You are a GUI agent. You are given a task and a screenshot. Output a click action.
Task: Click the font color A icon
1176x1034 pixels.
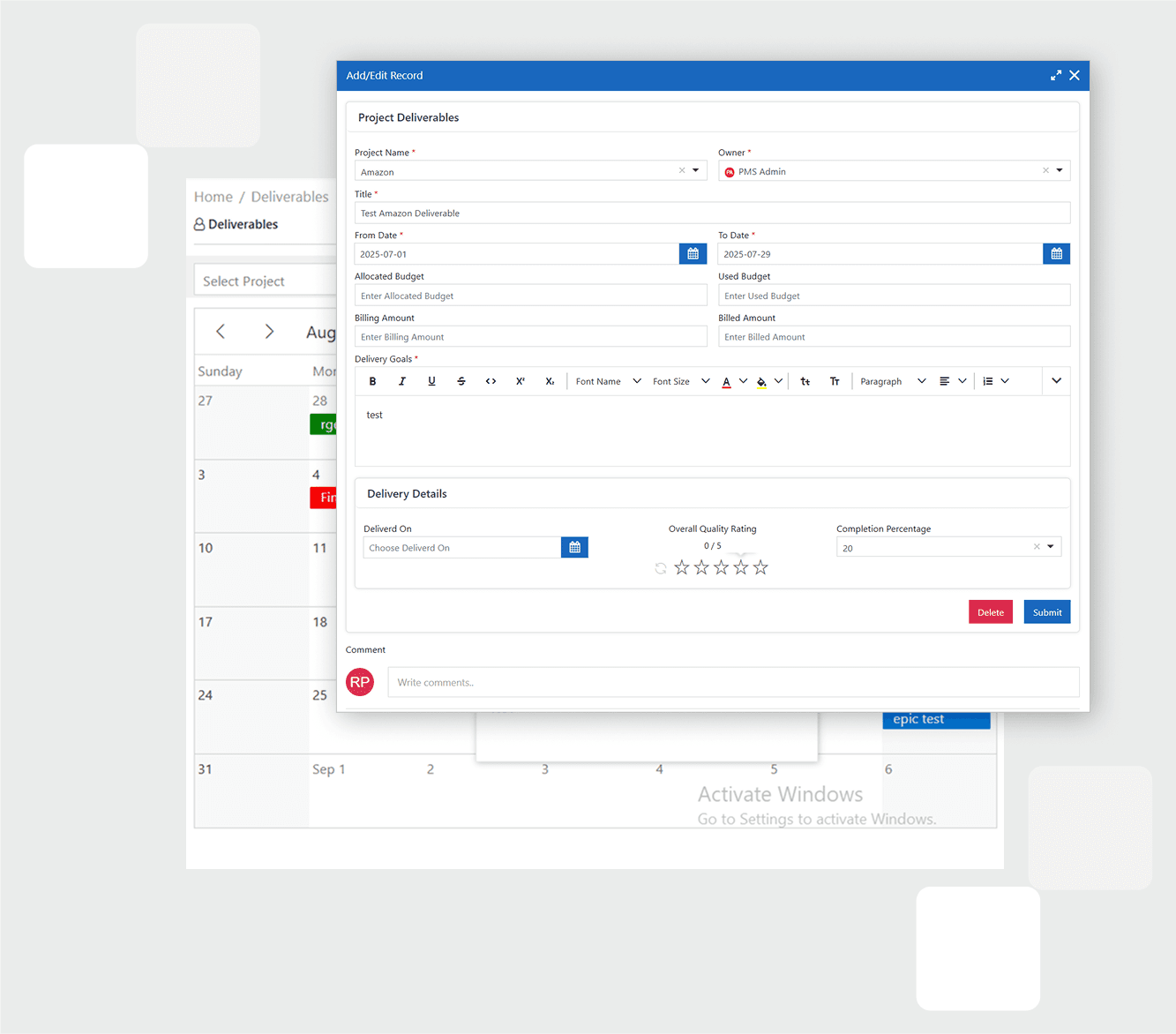coord(726,382)
